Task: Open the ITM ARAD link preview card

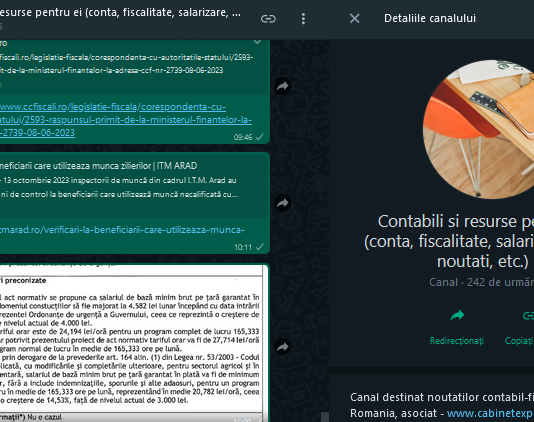Action: pyautogui.click(x=133, y=186)
